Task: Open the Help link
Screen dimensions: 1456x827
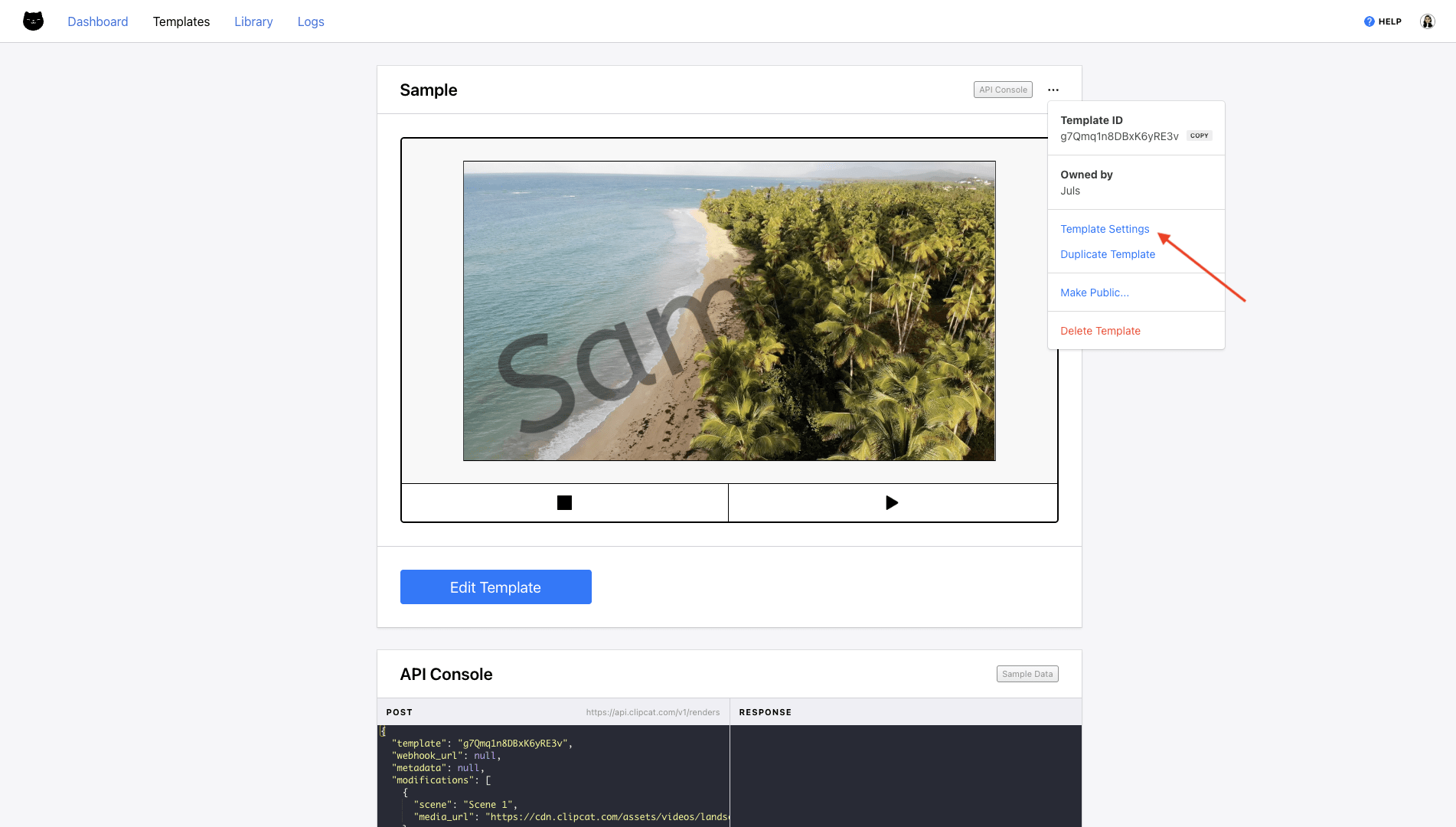Action: point(1383,21)
